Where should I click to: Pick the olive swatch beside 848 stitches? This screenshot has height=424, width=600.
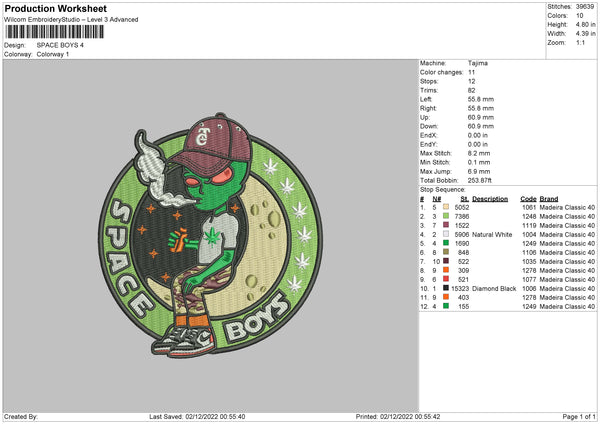446,252
